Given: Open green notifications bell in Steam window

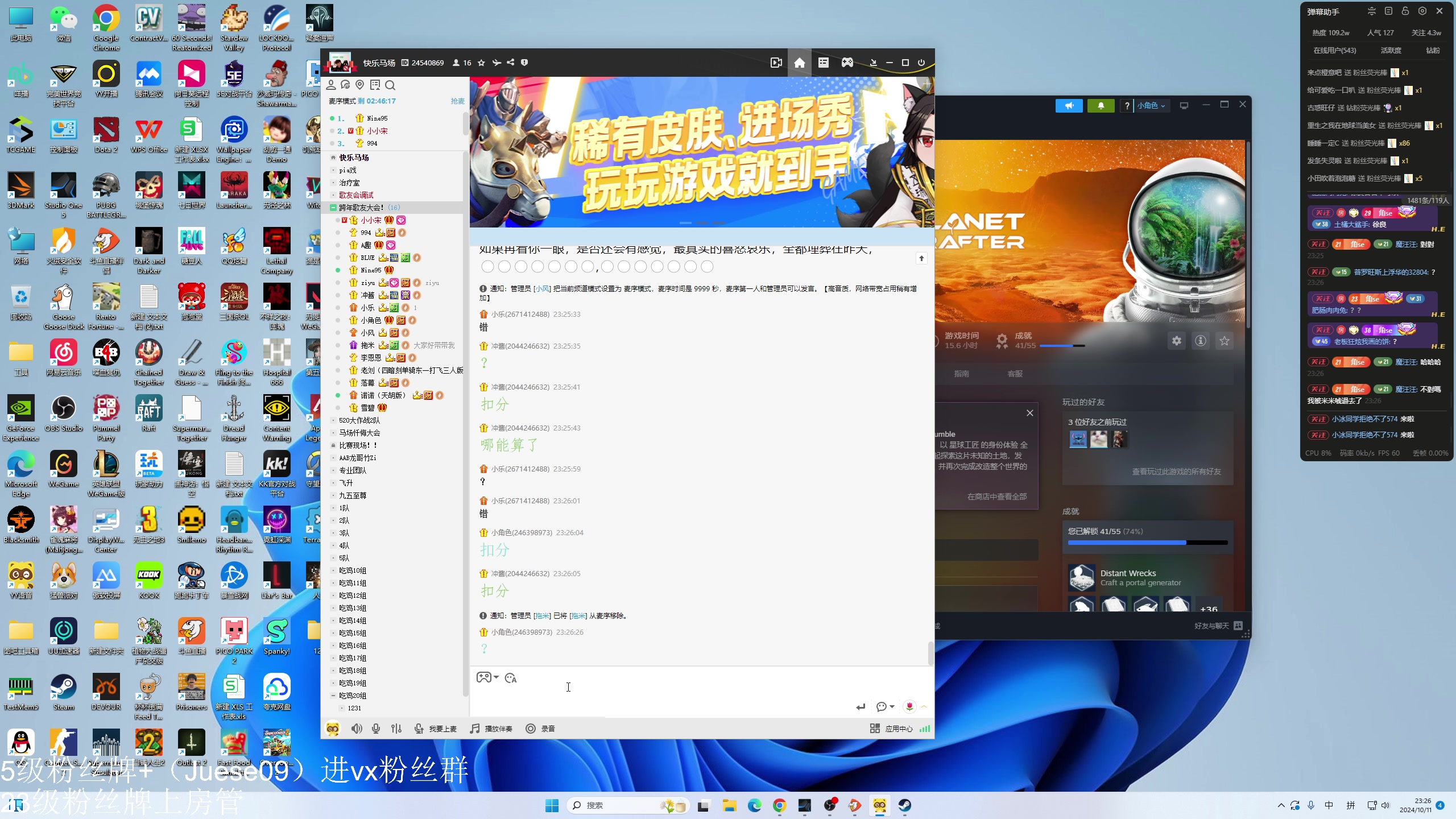Looking at the screenshot, I should [x=1101, y=106].
